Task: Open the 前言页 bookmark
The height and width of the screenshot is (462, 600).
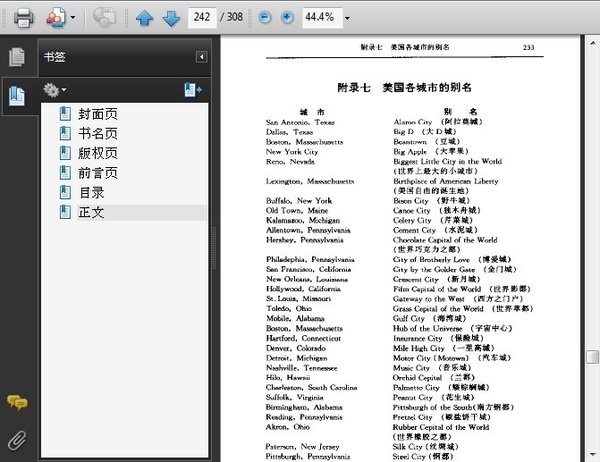Action: (x=98, y=173)
